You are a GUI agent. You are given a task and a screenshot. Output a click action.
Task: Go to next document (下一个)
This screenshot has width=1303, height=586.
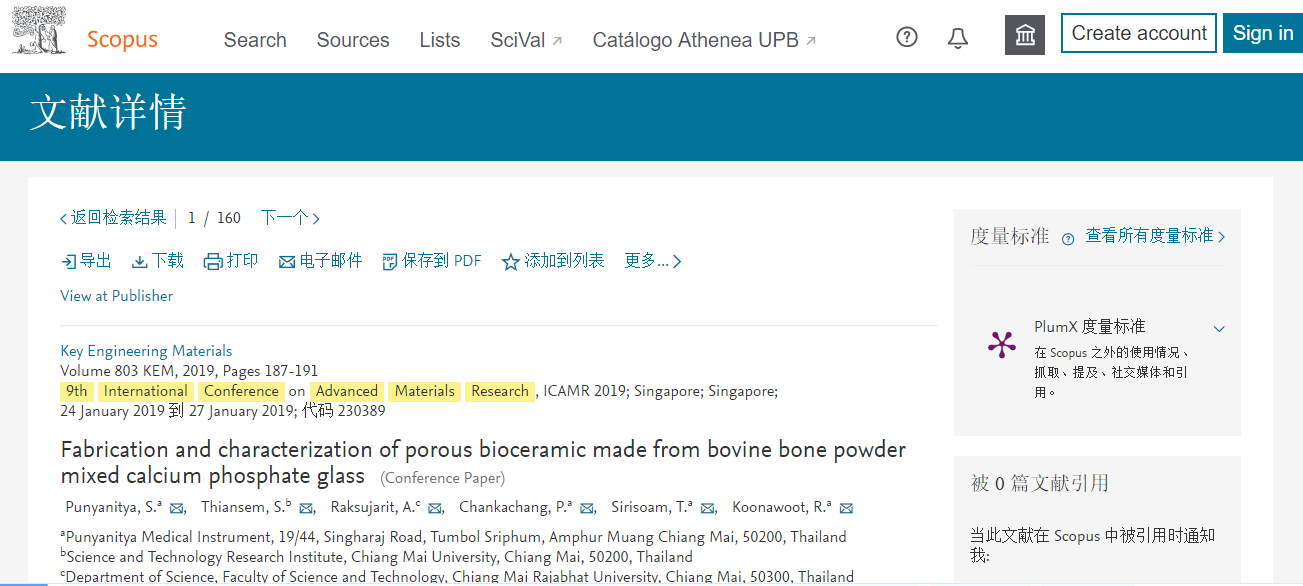[290, 218]
